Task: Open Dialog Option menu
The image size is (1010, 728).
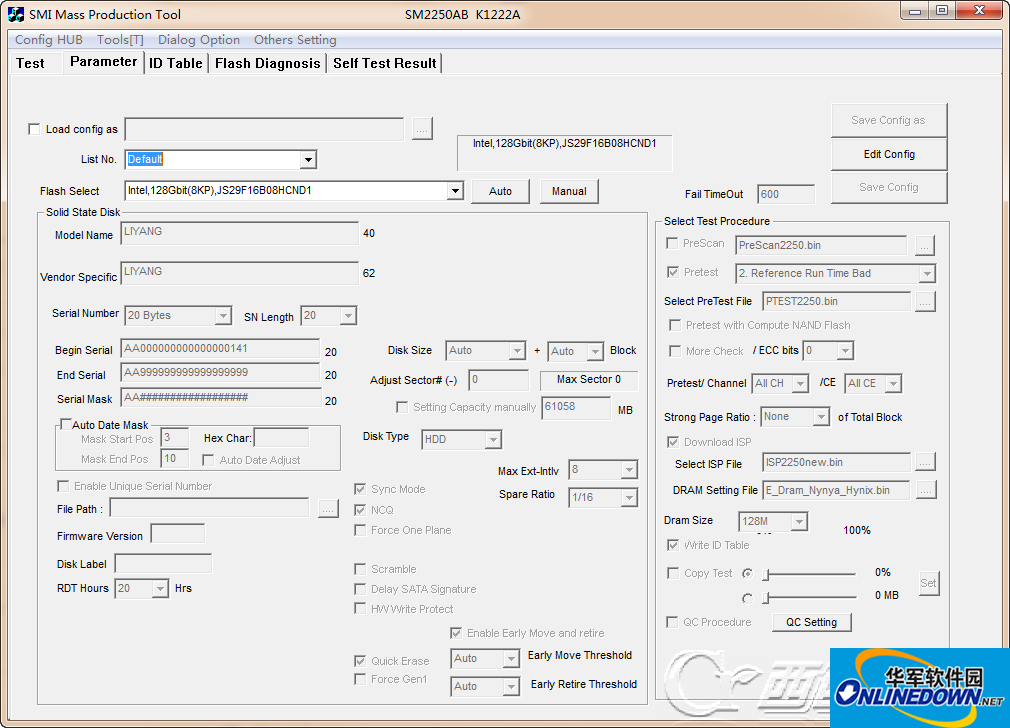Action: pyautogui.click(x=199, y=40)
